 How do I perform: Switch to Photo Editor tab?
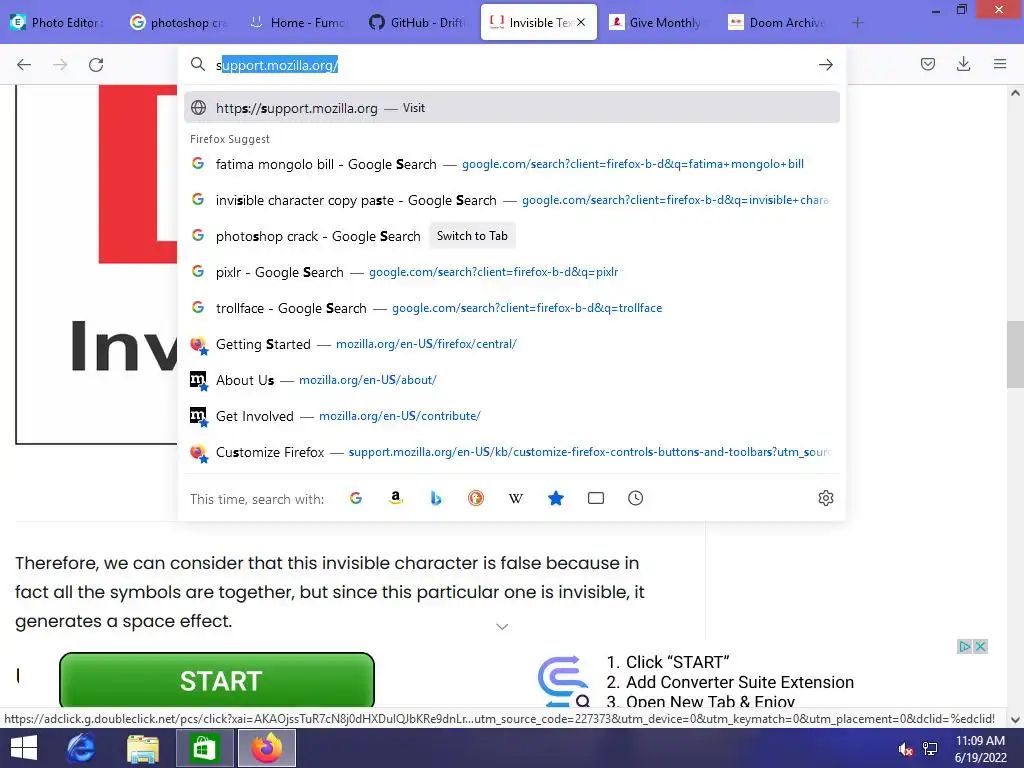tap(59, 22)
